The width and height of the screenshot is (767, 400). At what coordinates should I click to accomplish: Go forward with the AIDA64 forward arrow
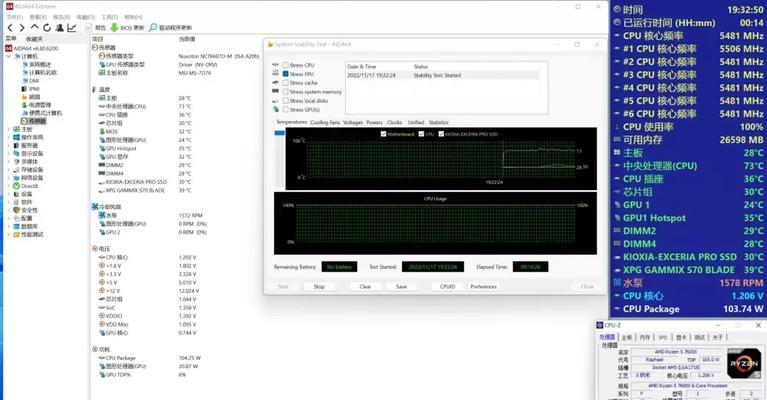(x=22, y=28)
